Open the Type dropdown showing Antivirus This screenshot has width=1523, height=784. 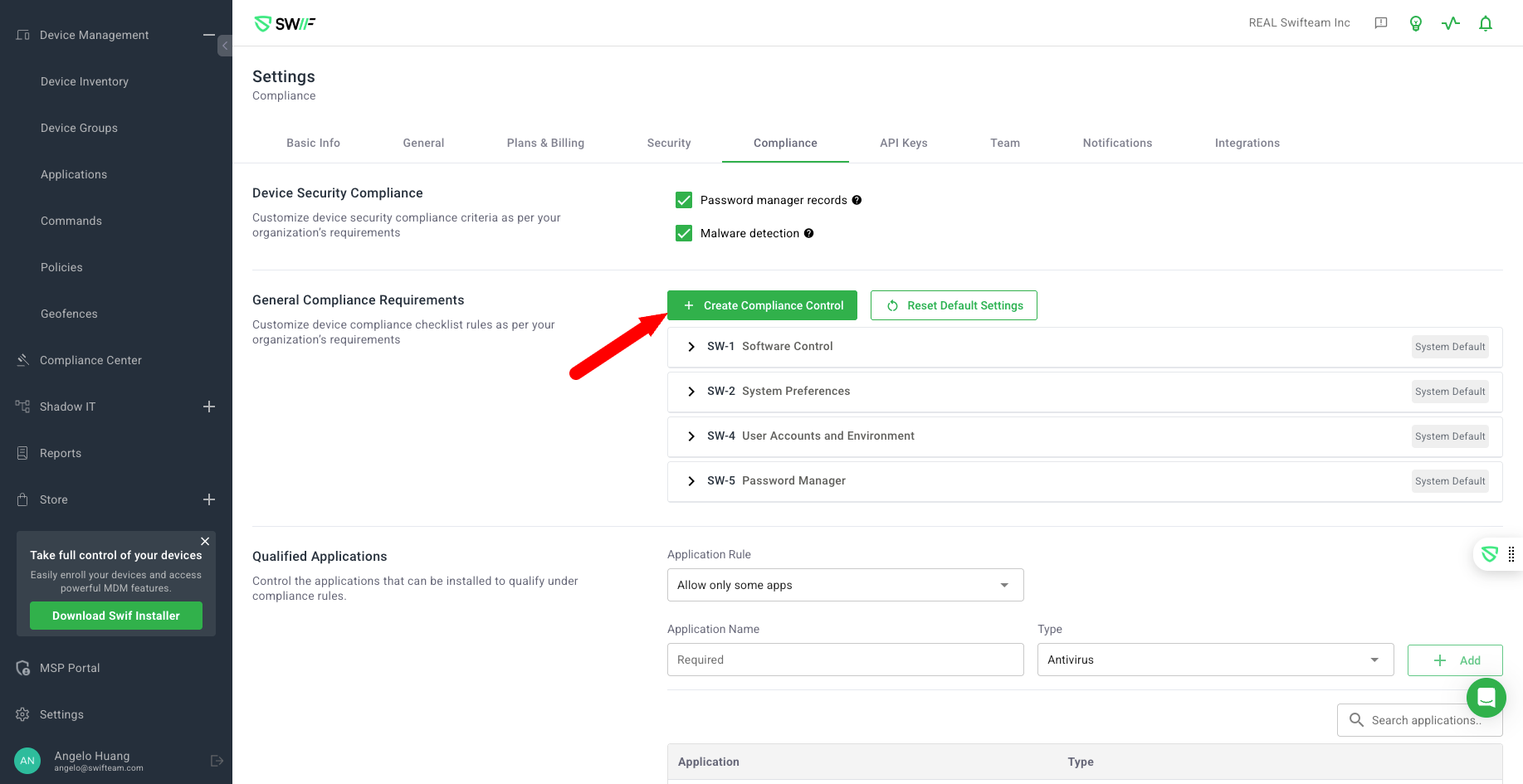pyautogui.click(x=1214, y=660)
